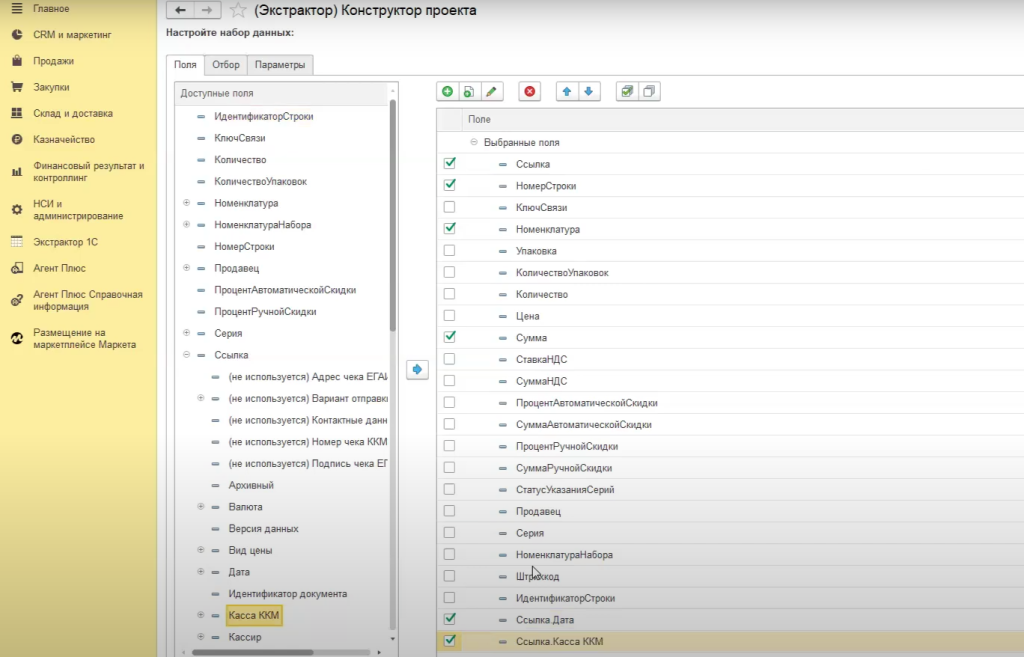This screenshot has width=1024, height=657.
Task: Enable the Цена field checkbox
Action: coord(449,316)
